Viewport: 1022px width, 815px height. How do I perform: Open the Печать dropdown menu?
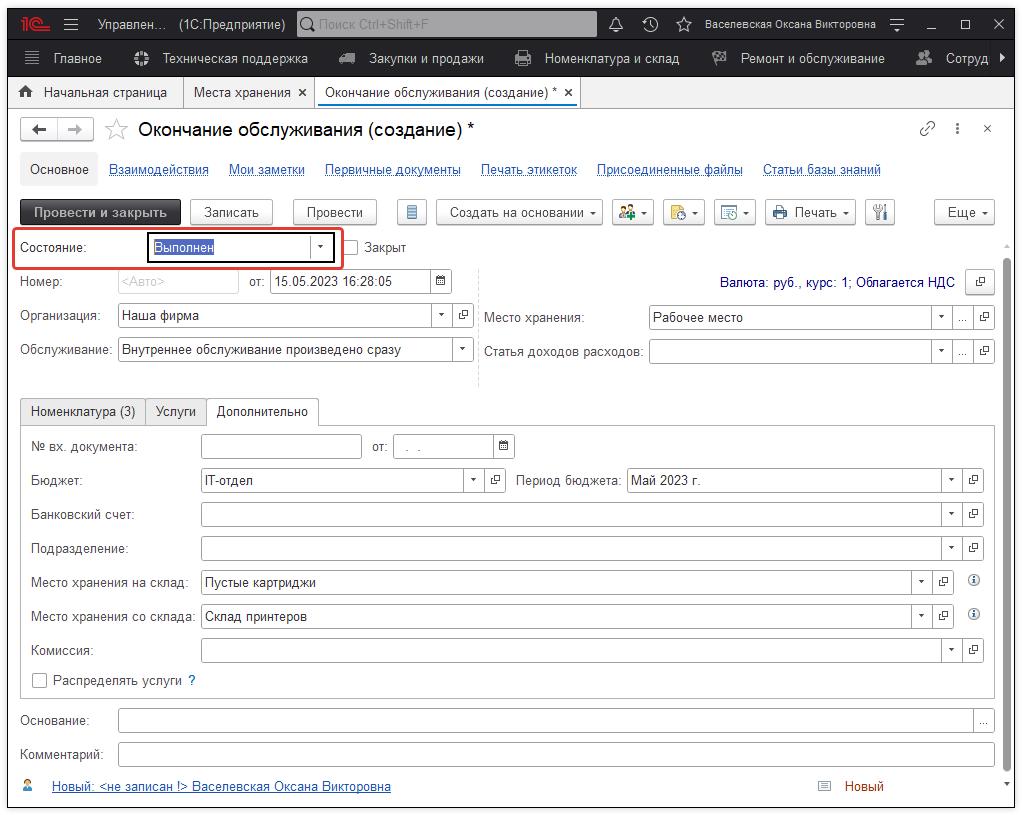point(810,212)
